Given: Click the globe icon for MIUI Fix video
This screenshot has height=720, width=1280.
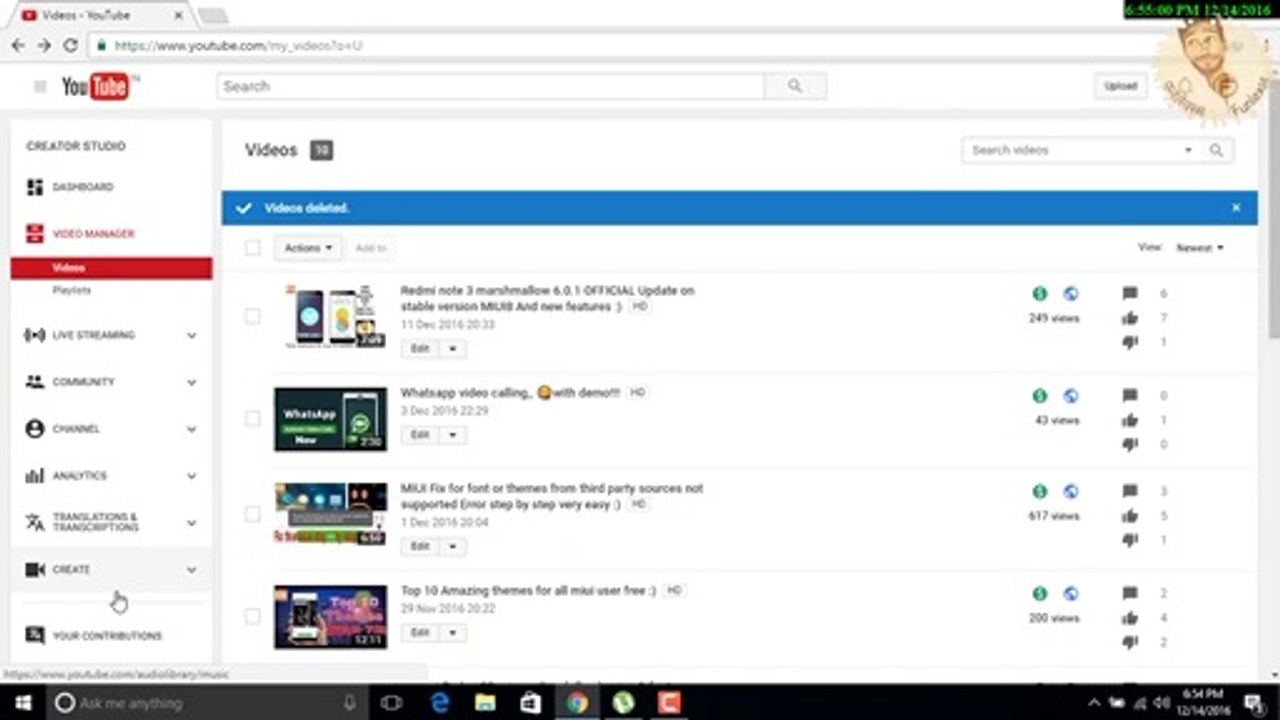Looking at the screenshot, I should [x=1071, y=492].
